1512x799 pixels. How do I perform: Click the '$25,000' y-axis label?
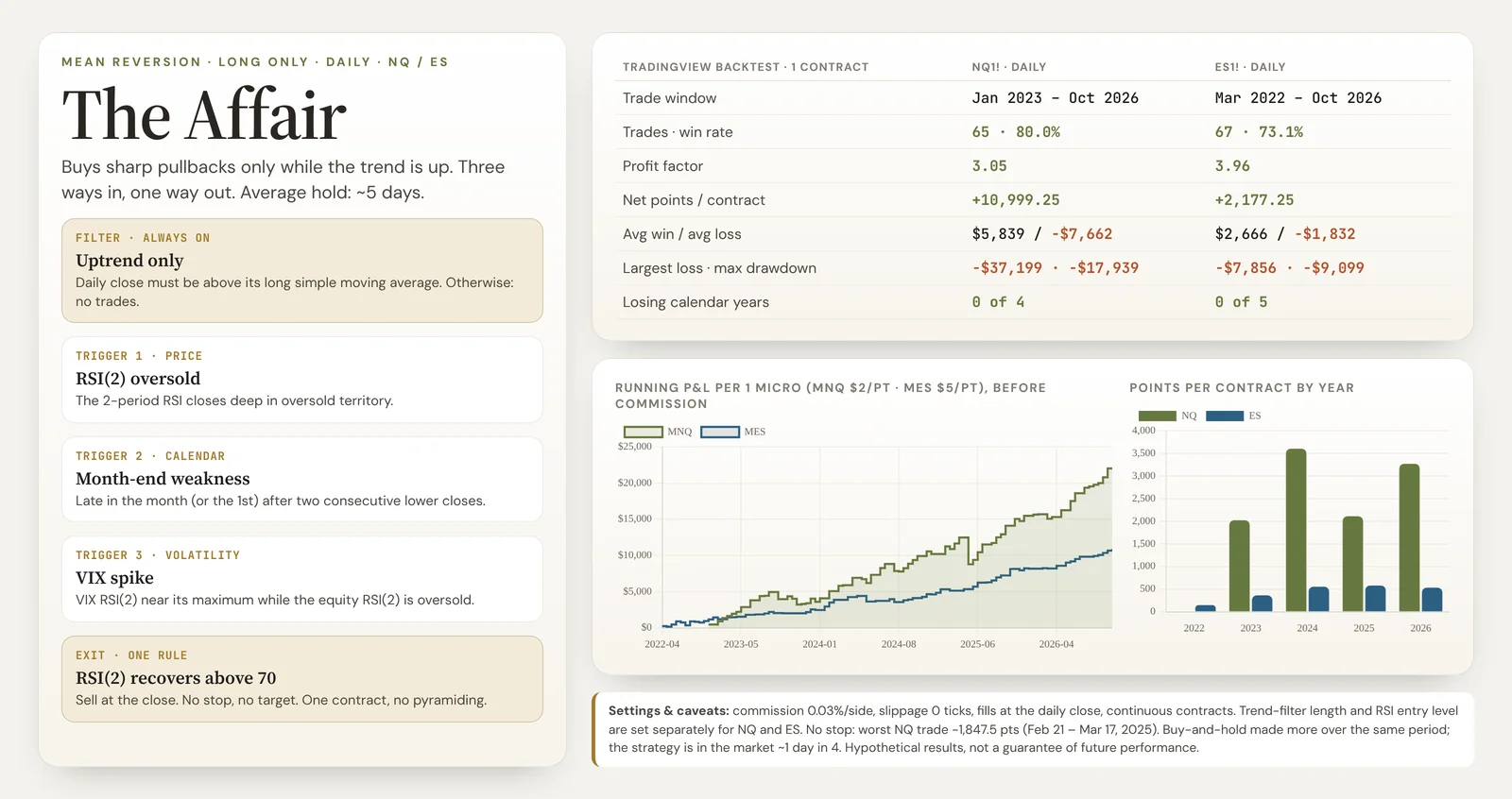(634, 446)
